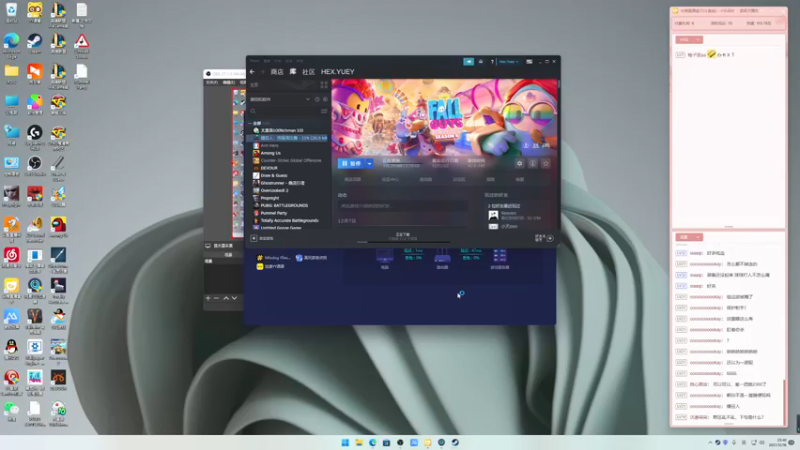This screenshot has height=450, width=800.
Task: Switch Steam to Big Picture mode icon
Action: [x=529, y=62]
